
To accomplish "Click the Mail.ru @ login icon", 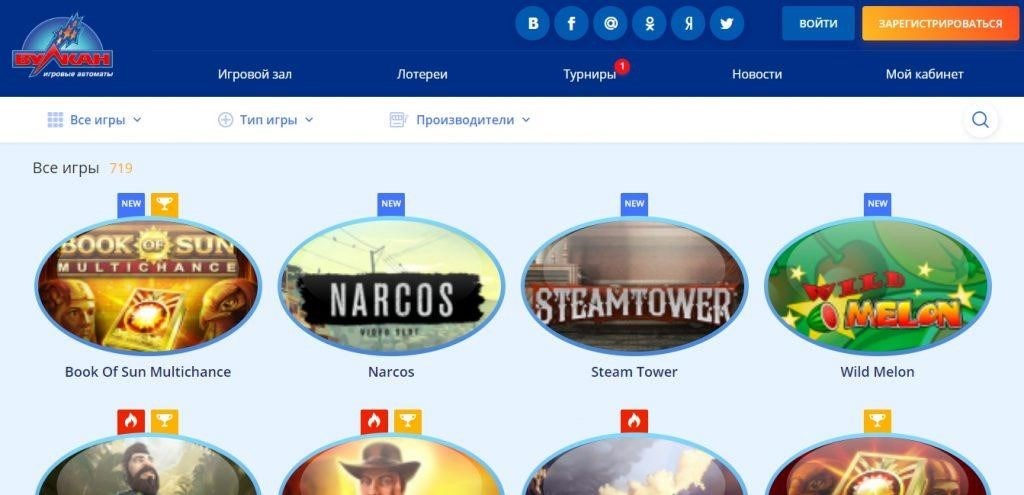I will (x=610, y=24).
